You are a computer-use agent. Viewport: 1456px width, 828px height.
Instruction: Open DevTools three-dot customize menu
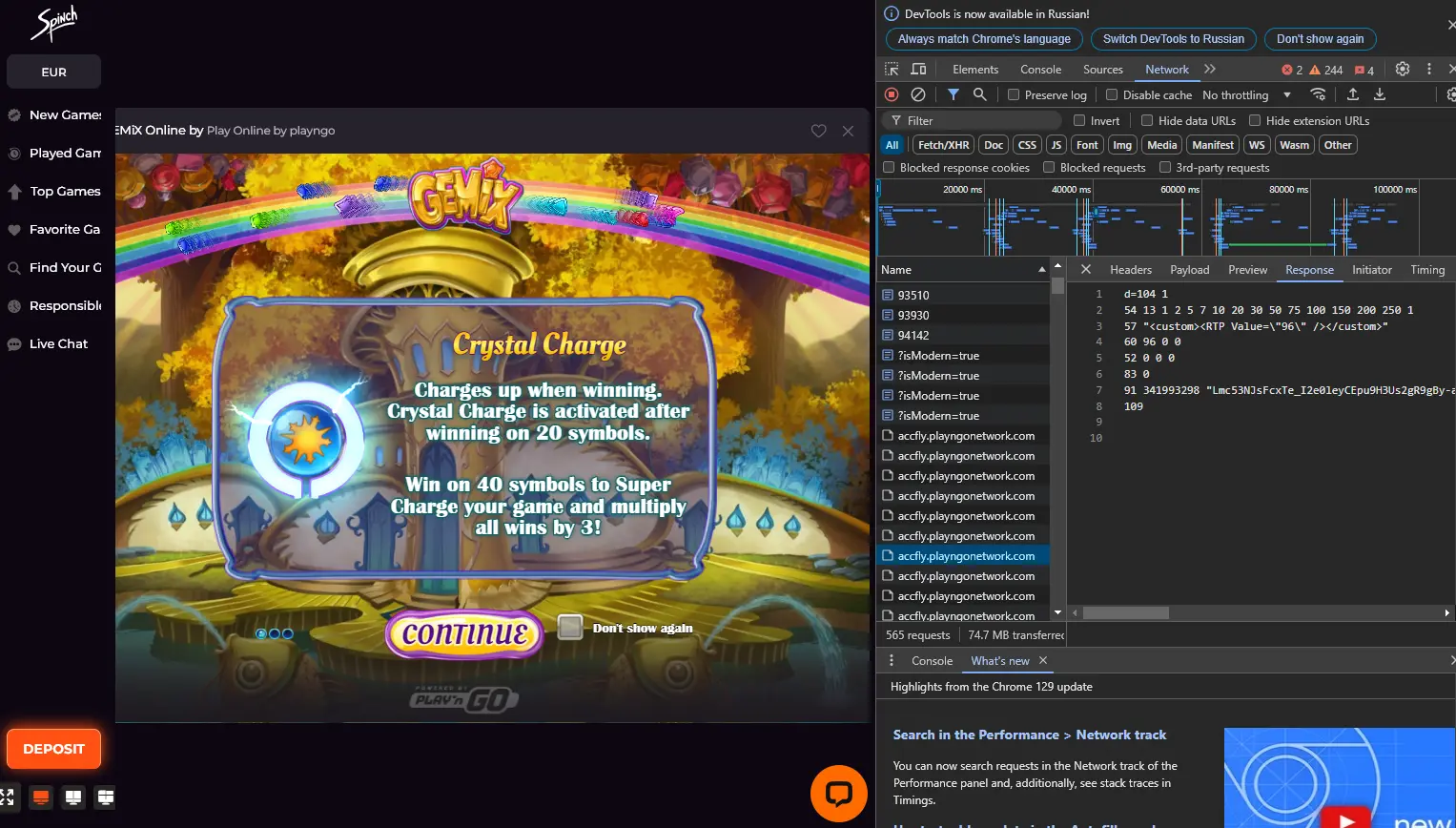pyautogui.click(x=1428, y=69)
